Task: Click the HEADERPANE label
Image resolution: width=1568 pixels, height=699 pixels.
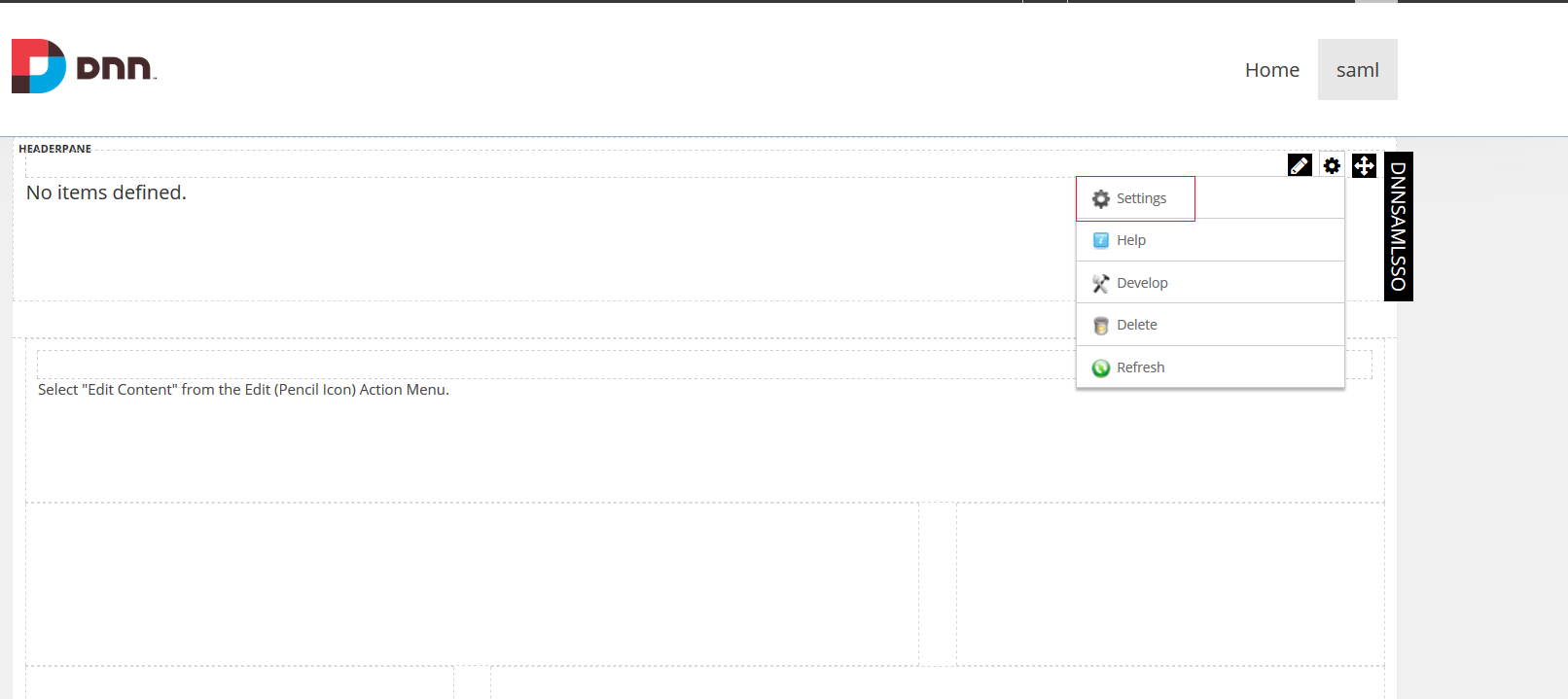Action: [x=55, y=149]
